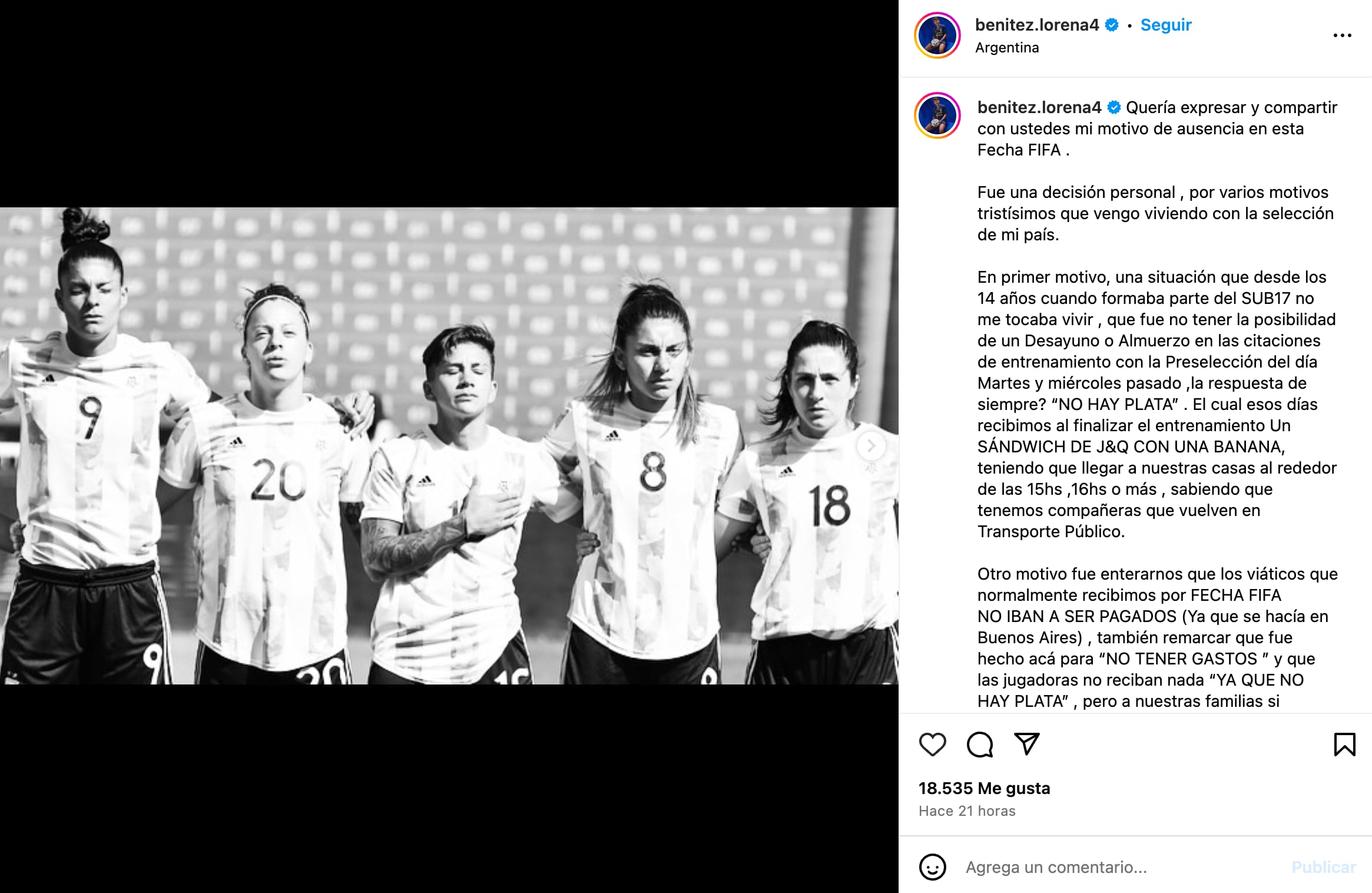Click verified badge in the caption
This screenshot has width=1372, height=893.
coord(1113,107)
